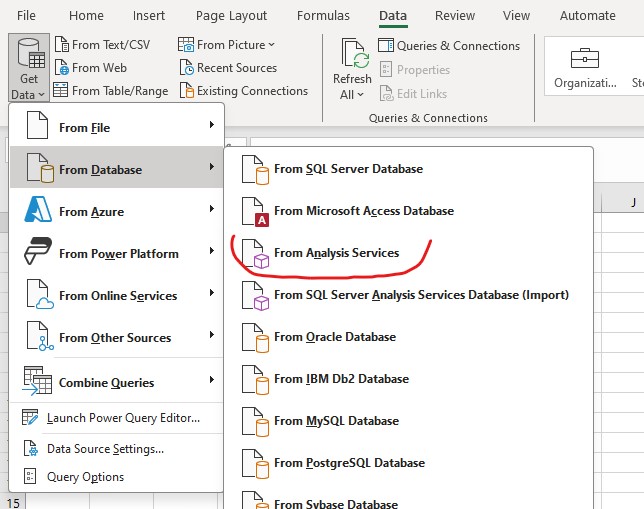Expand the From Database submenu arrow
Image resolution: width=644 pixels, height=509 pixels.
coord(212,166)
